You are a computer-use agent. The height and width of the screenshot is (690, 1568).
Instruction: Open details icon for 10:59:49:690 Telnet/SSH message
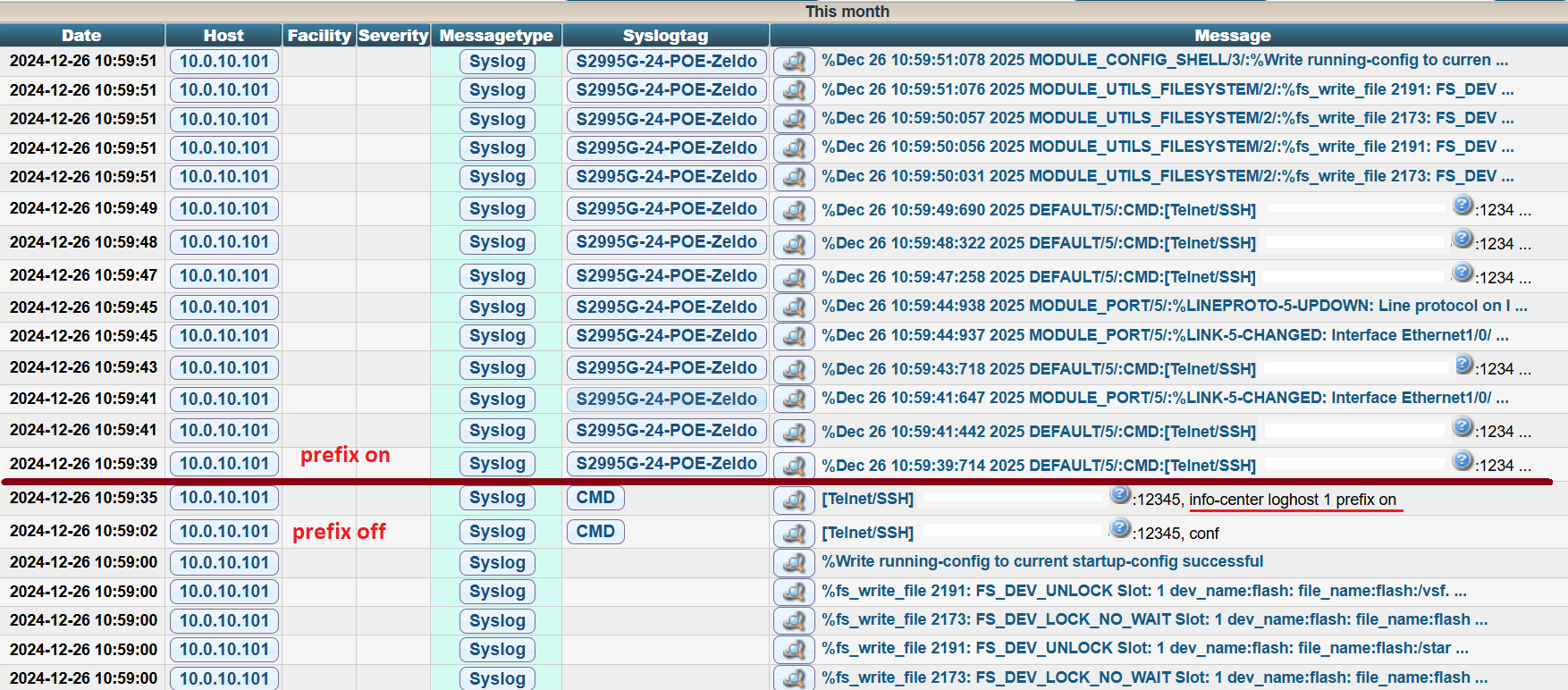(x=794, y=211)
